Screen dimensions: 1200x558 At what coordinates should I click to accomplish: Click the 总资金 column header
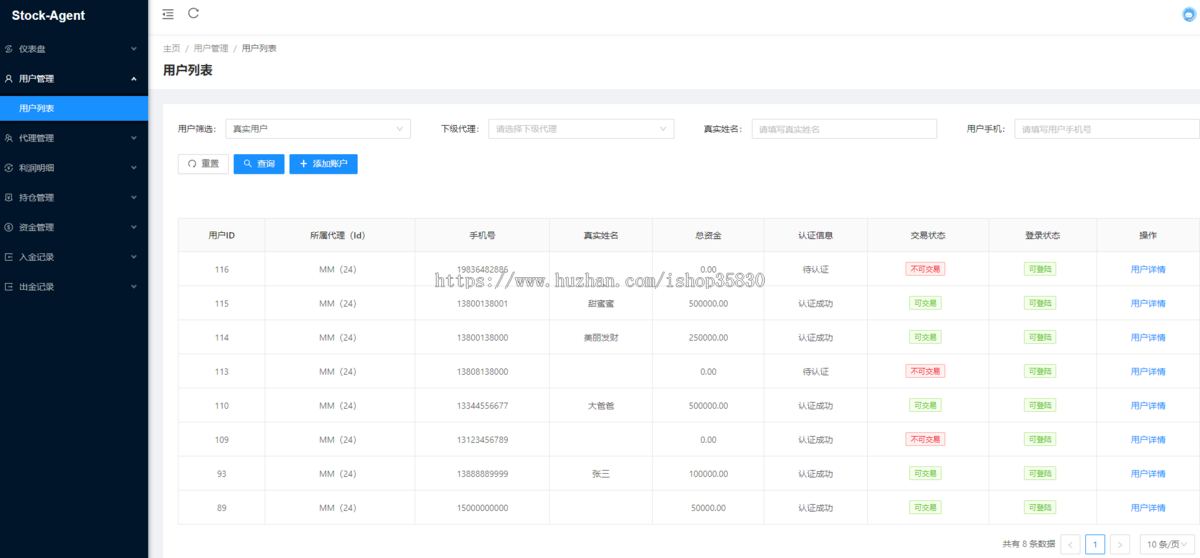[708, 235]
